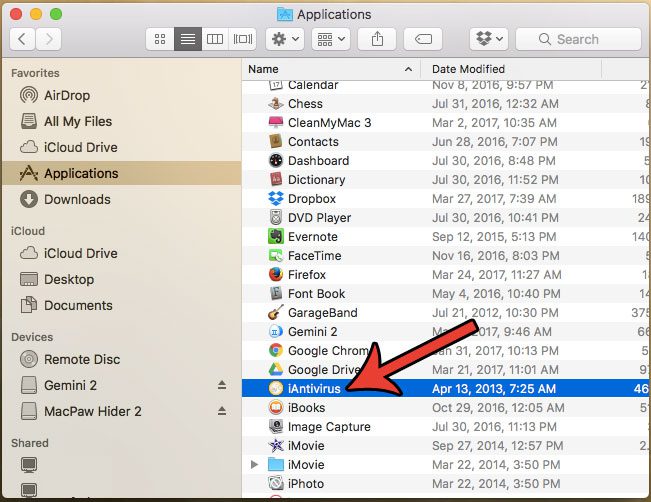Screen dimensions: 651x502
Task: Select the Firefox application icon
Action: (x=276, y=275)
